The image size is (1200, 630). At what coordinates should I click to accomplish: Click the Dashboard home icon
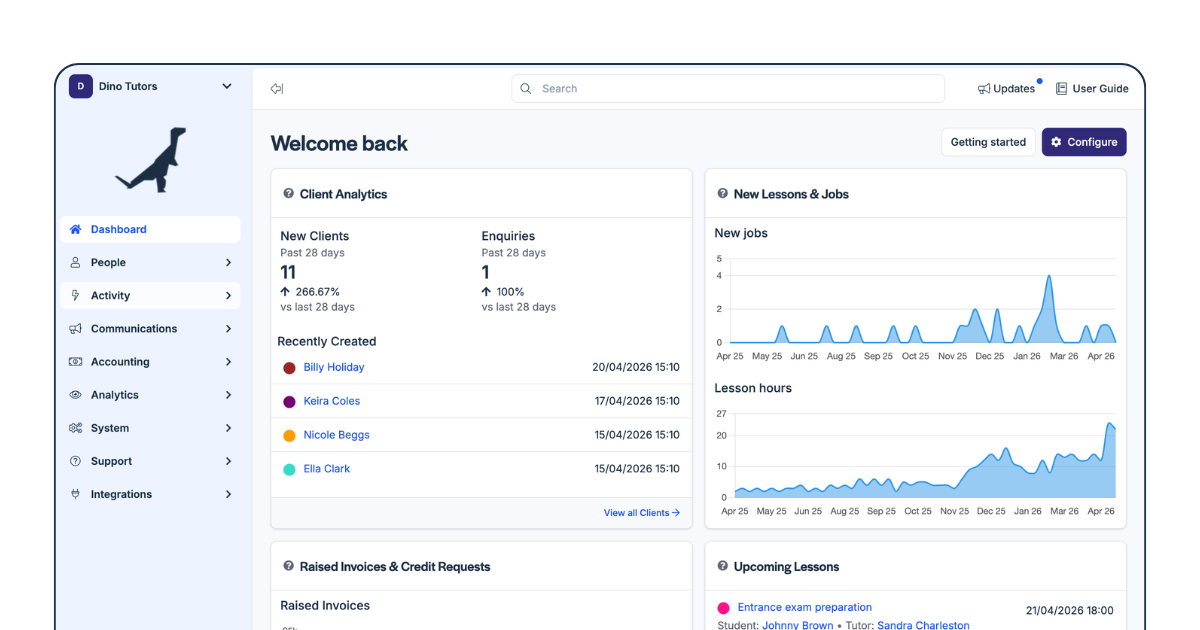click(x=75, y=229)
